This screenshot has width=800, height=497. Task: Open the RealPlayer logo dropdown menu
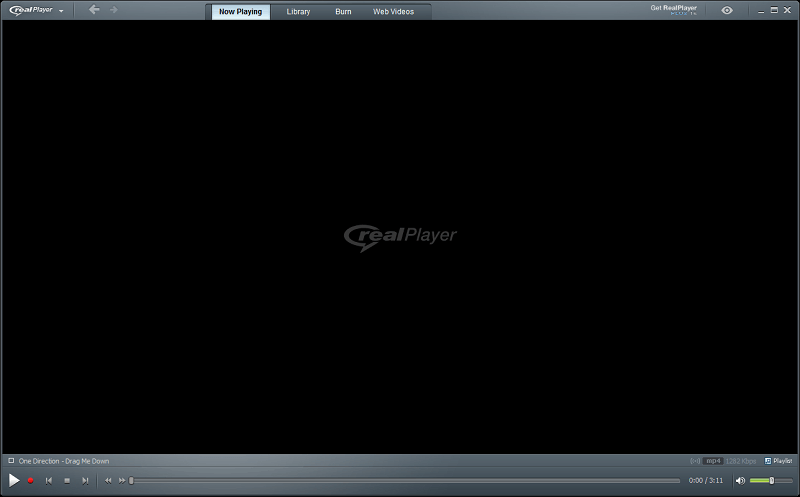(37, 10)
